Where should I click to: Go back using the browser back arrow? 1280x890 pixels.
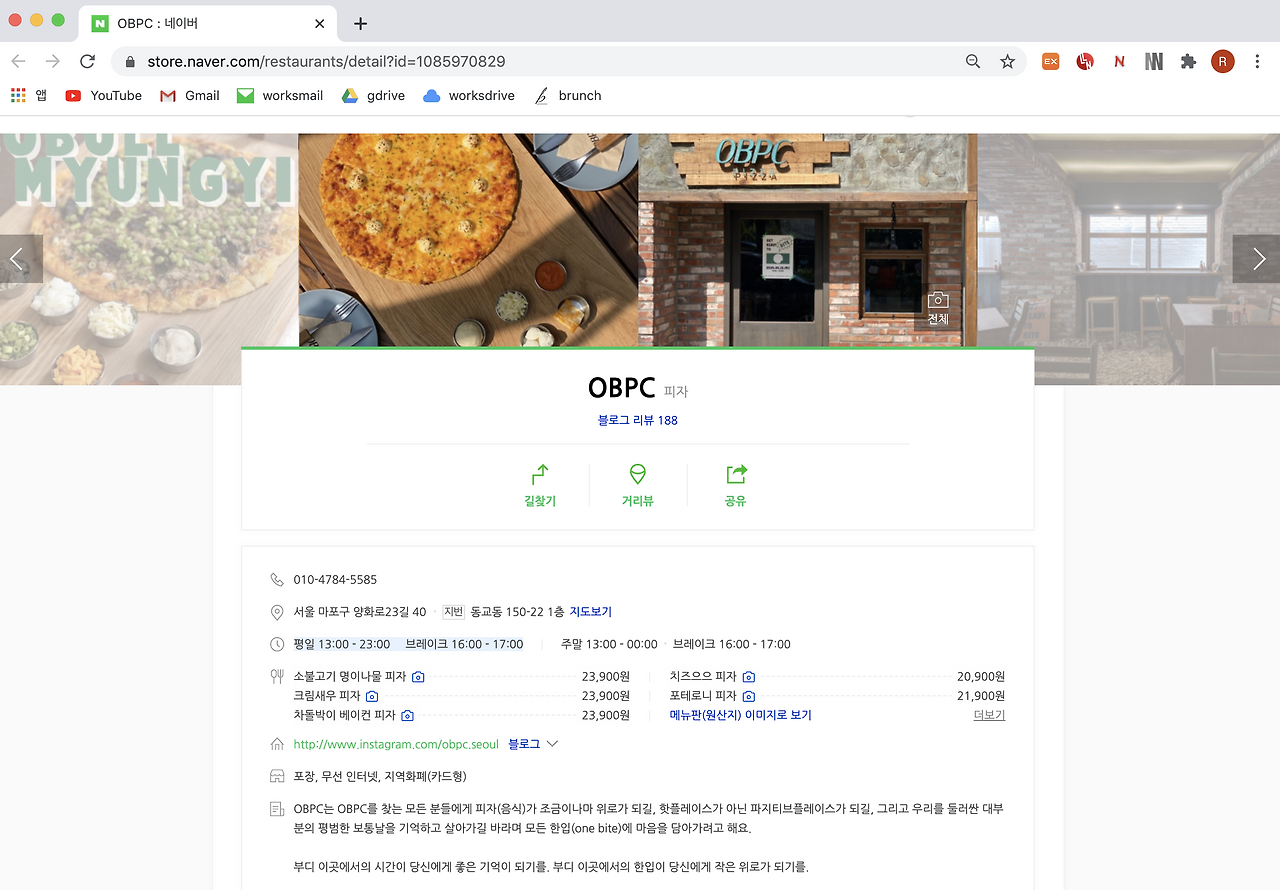click(x=18, y=61)
